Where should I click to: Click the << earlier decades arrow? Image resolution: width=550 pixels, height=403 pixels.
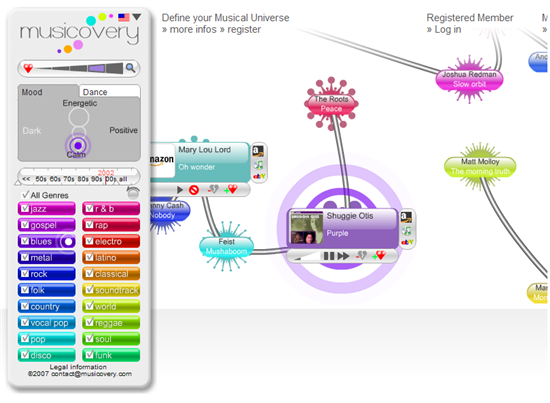[x=26, y=179]
